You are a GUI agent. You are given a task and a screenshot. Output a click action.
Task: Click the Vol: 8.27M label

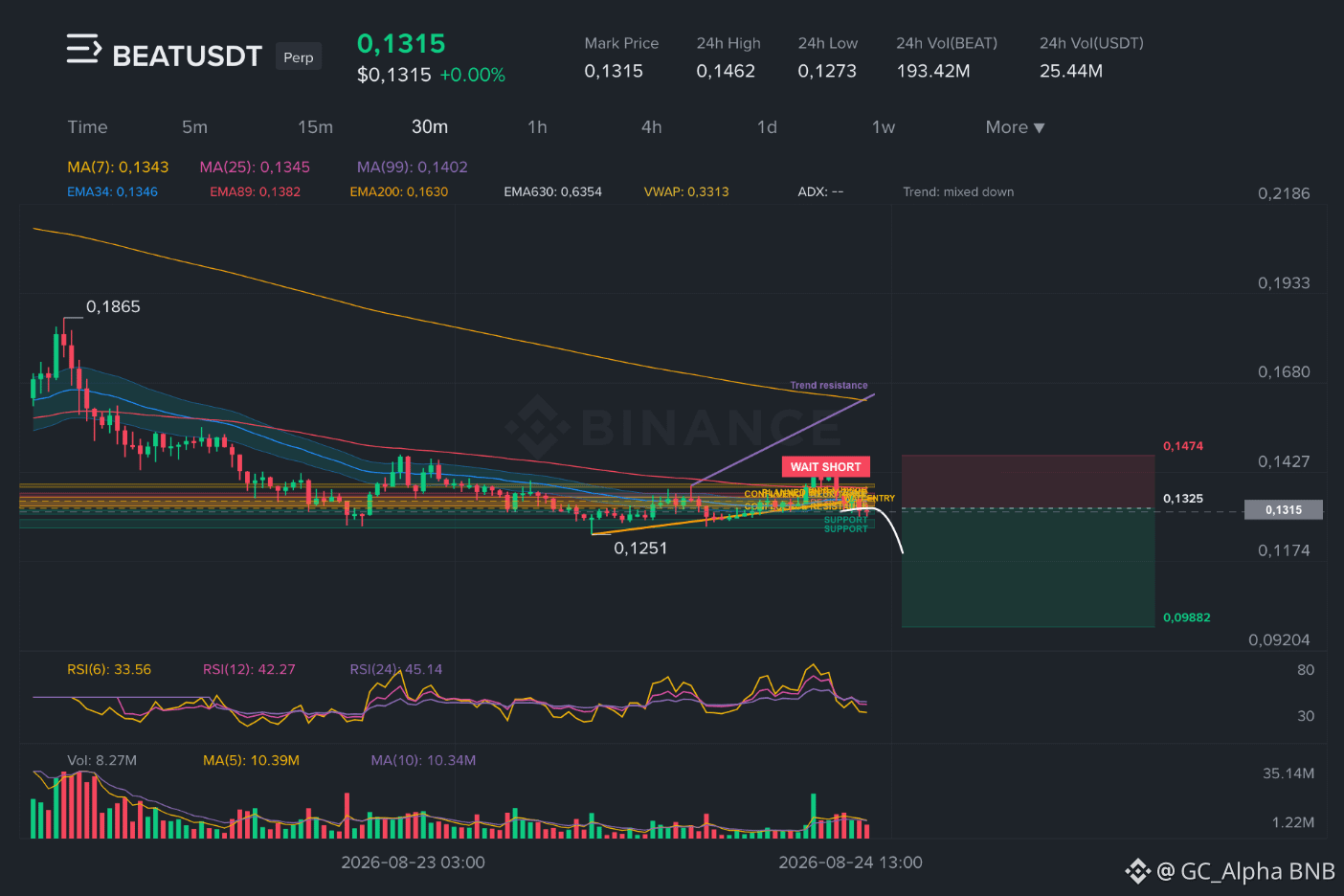101,760
